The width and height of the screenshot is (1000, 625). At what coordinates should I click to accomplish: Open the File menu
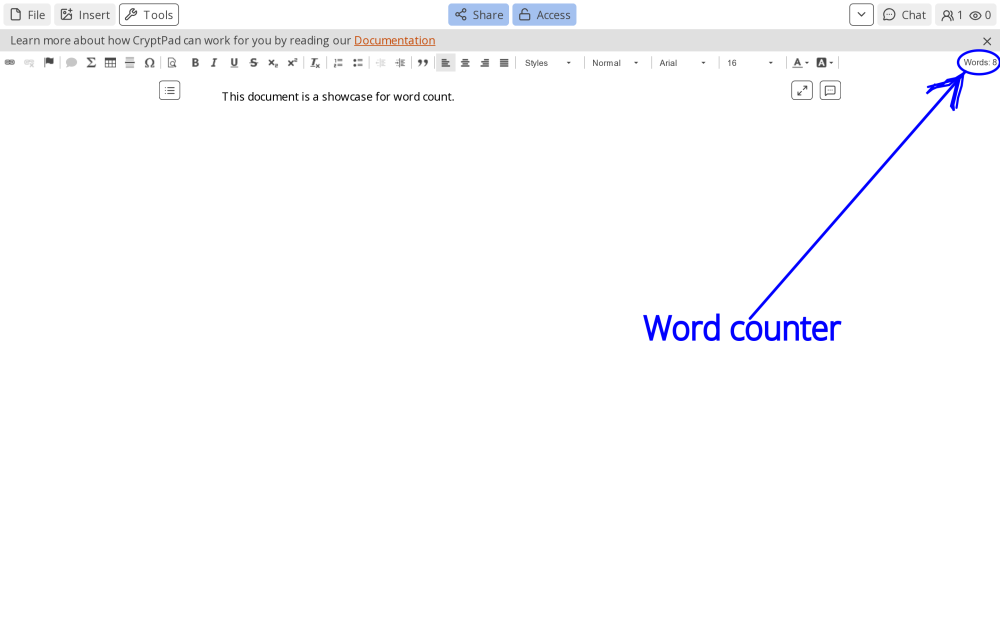pos(28,15)
